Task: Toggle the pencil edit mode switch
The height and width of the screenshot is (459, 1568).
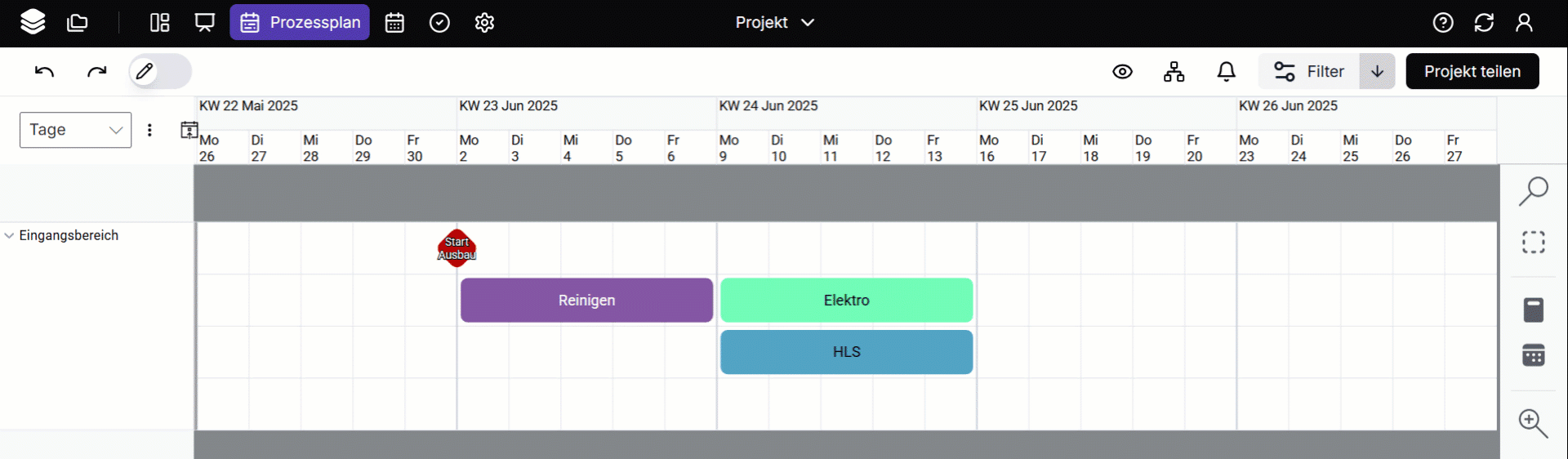Action: pos(160,72)
